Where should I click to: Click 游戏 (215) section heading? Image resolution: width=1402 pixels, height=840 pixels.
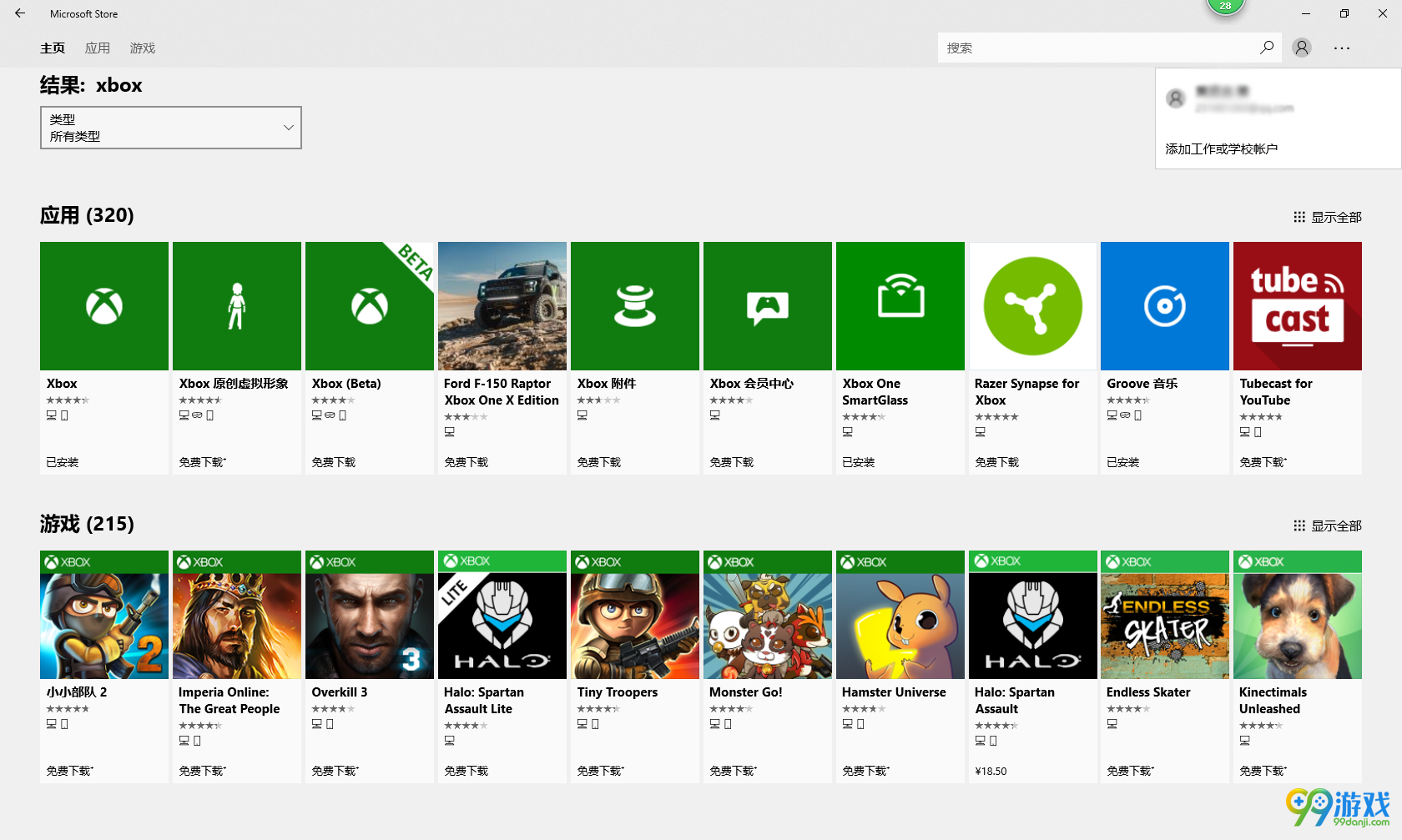pyautogui.click(x=87, y=524)
